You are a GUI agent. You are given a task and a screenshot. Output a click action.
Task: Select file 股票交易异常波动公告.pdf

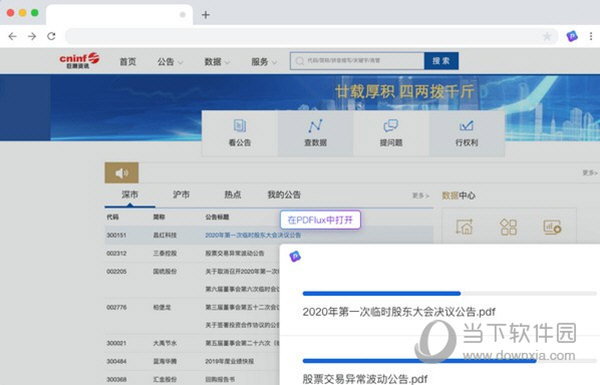pyautogui.click(x=365, y=379)
